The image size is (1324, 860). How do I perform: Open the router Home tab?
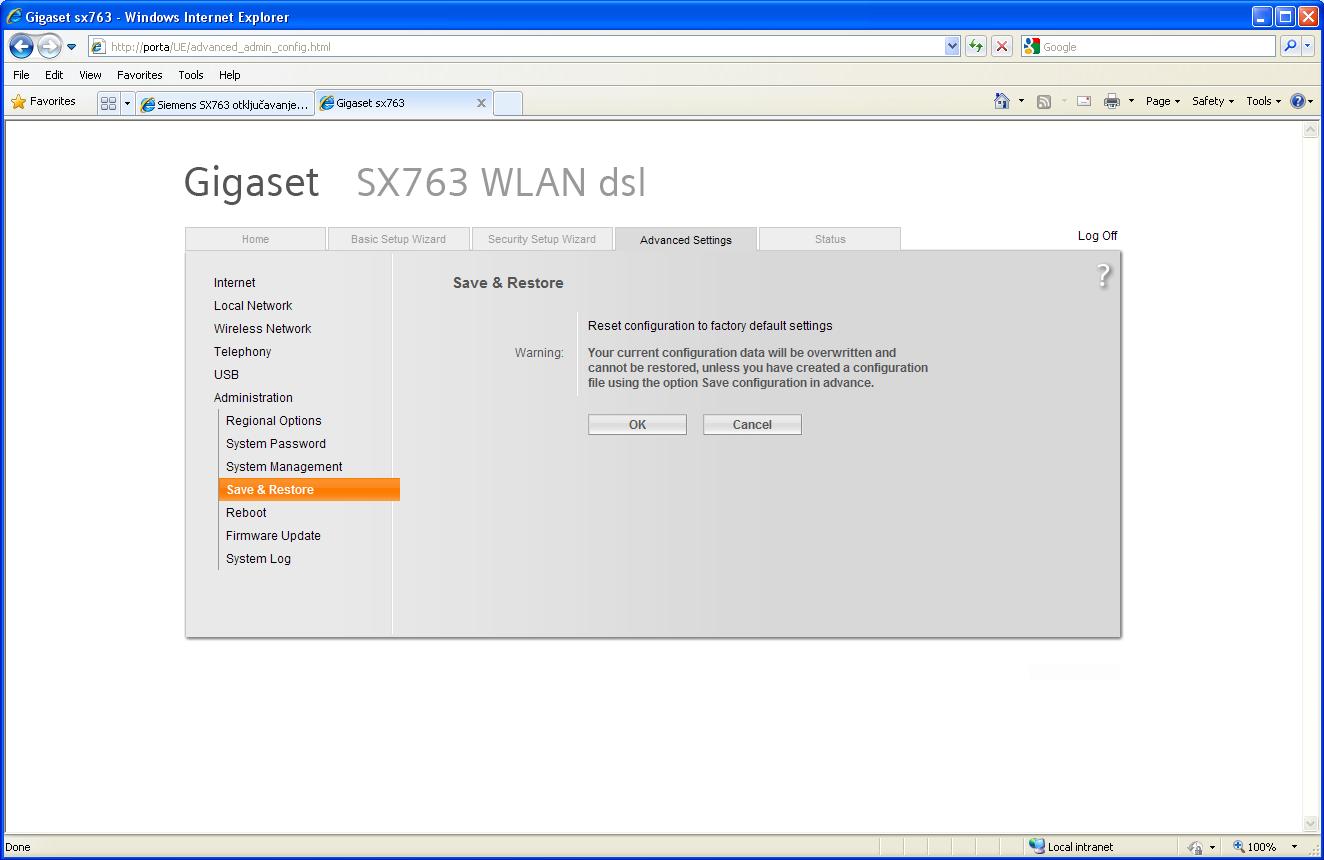(255, 239)
